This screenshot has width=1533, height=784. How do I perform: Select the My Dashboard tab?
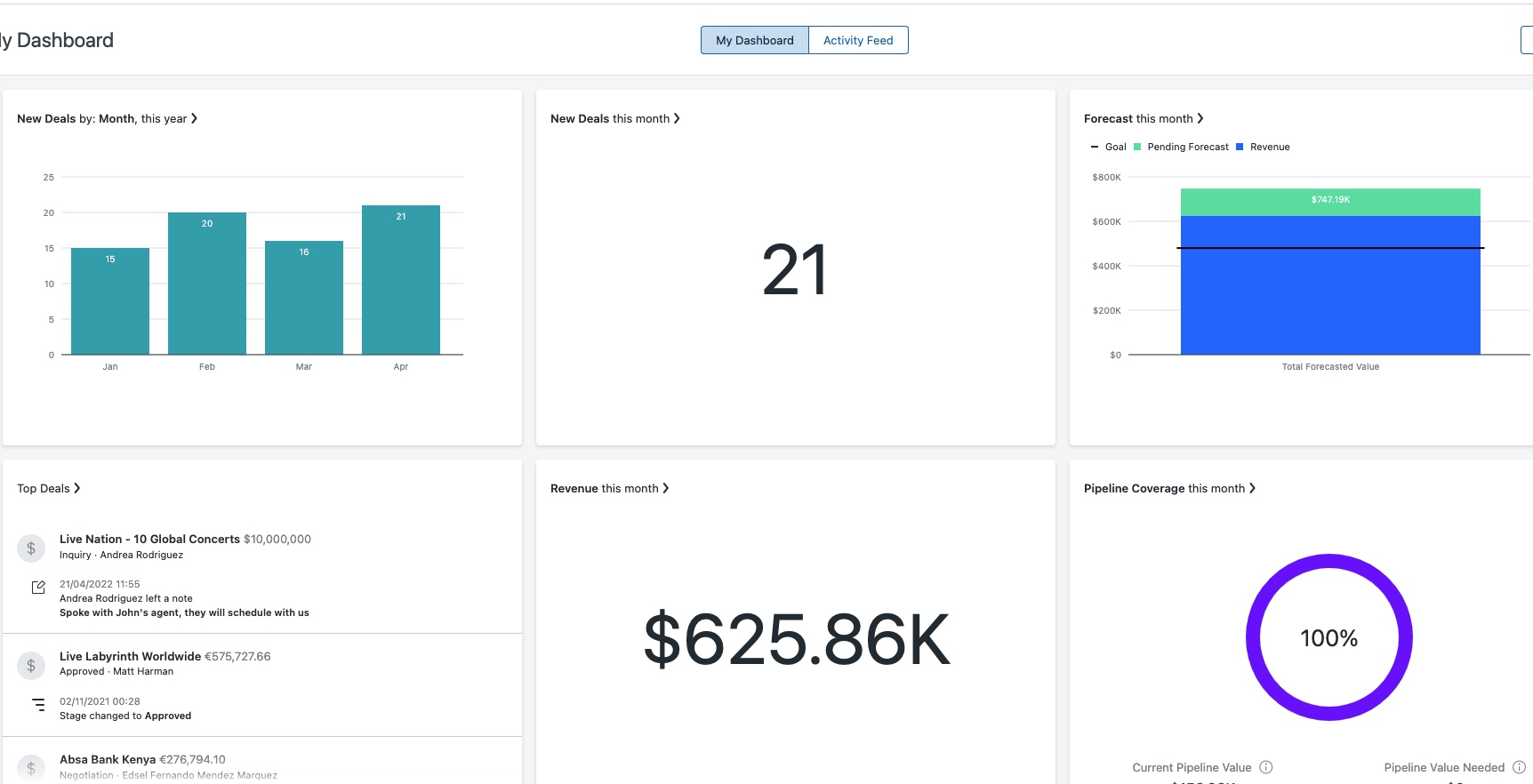tap(754, 40)
